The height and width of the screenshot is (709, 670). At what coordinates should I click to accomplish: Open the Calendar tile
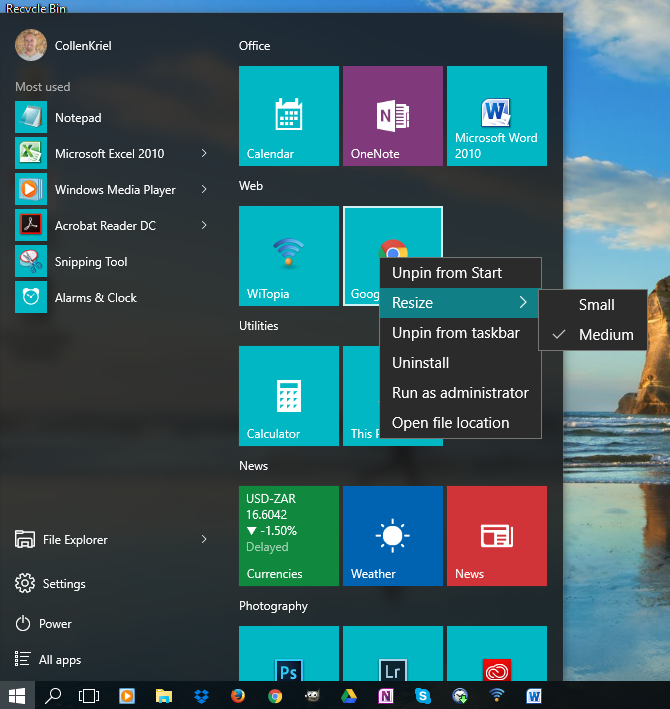[x=288, y=116]
